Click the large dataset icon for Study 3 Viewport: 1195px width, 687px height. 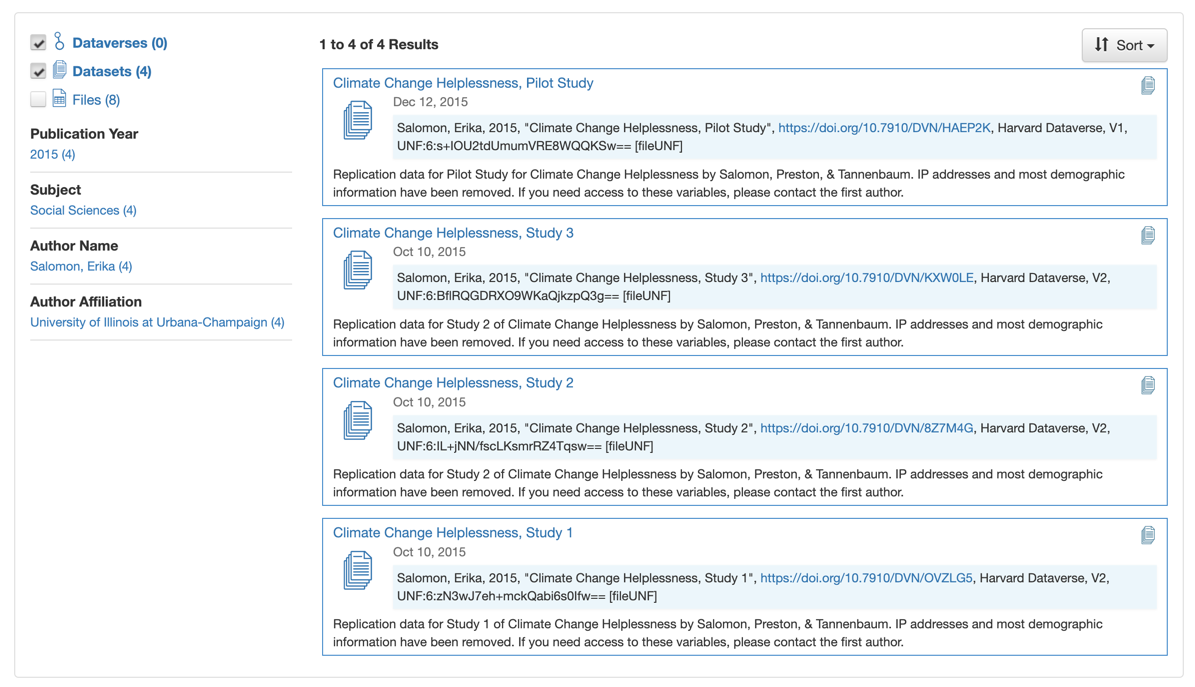357,270
